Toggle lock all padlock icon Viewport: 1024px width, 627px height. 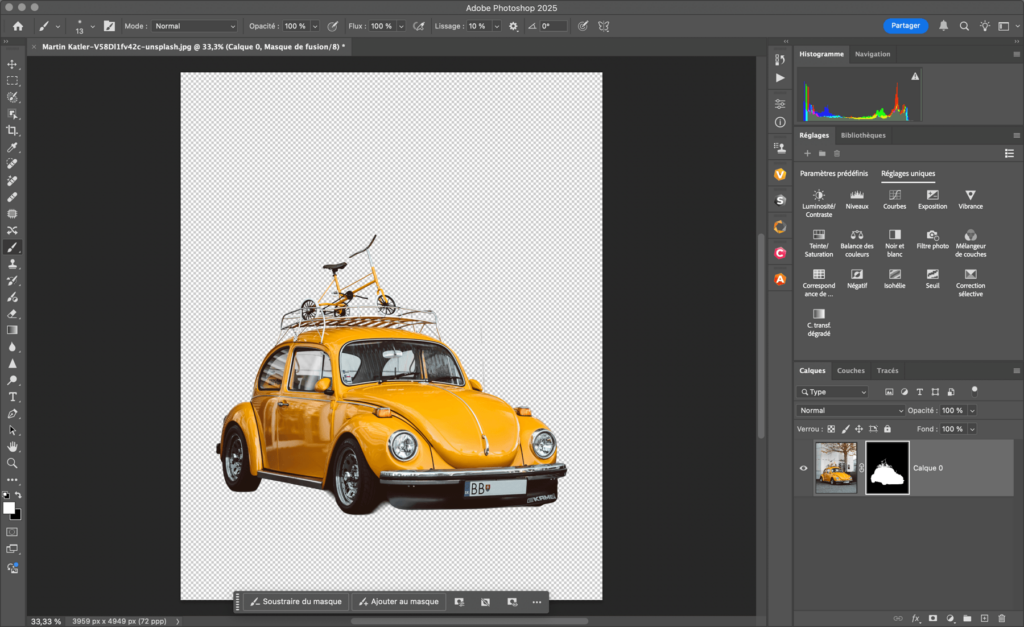[x=887, y=429]
